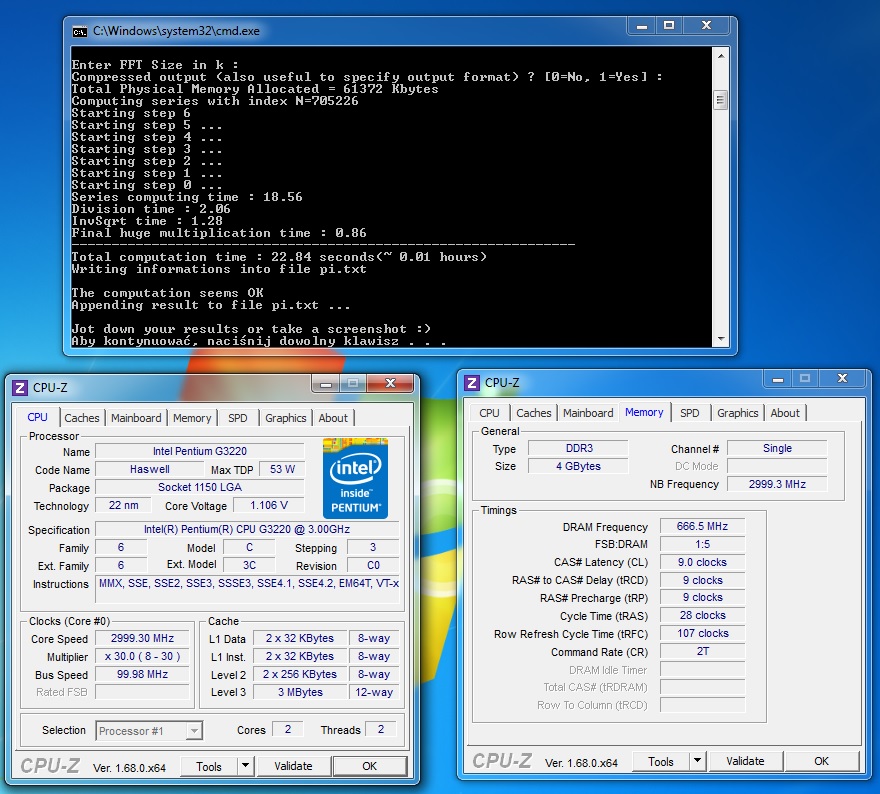Click the Technology 22 nm value

(123, 505)
